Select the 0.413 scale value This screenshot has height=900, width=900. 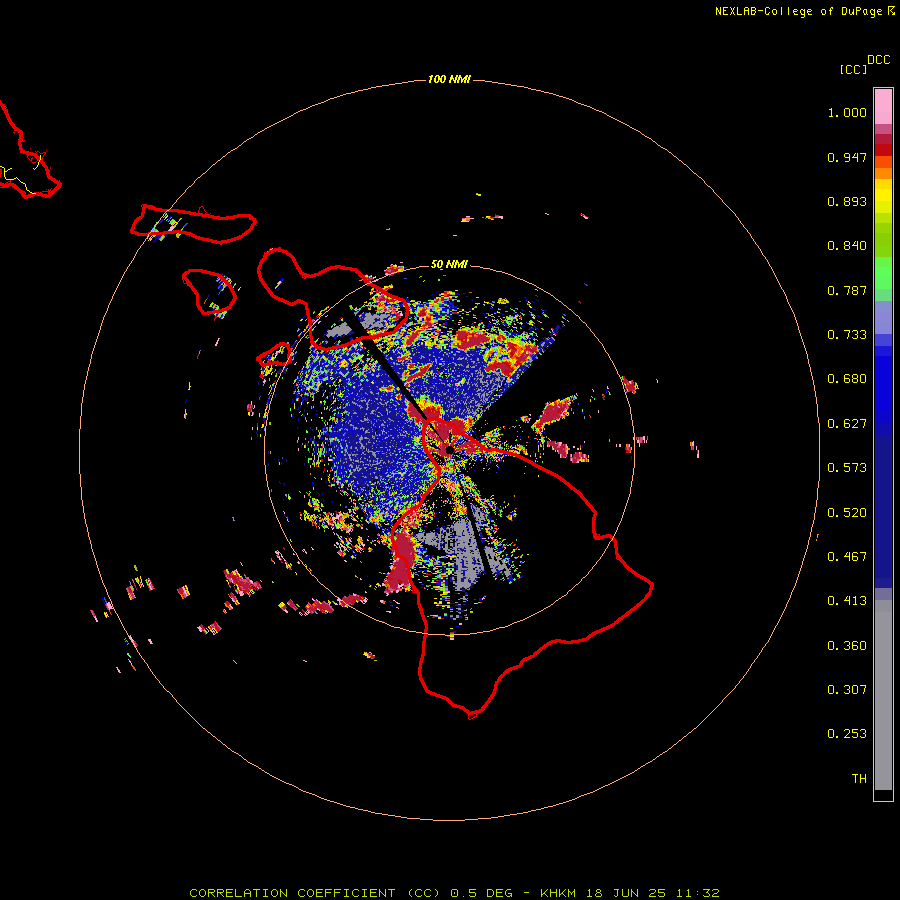pos(847,601)
